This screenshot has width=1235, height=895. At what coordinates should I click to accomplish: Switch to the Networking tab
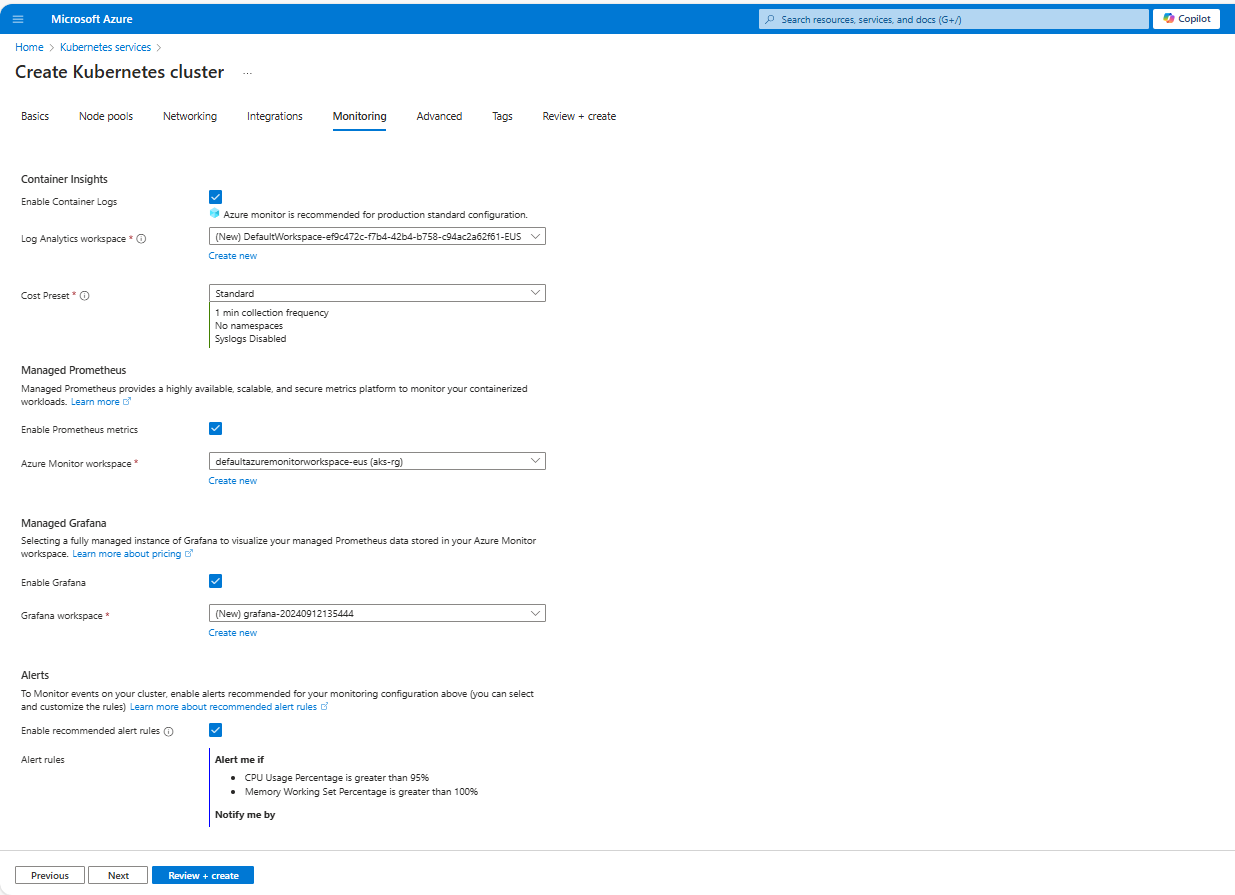tap(190, 116)
